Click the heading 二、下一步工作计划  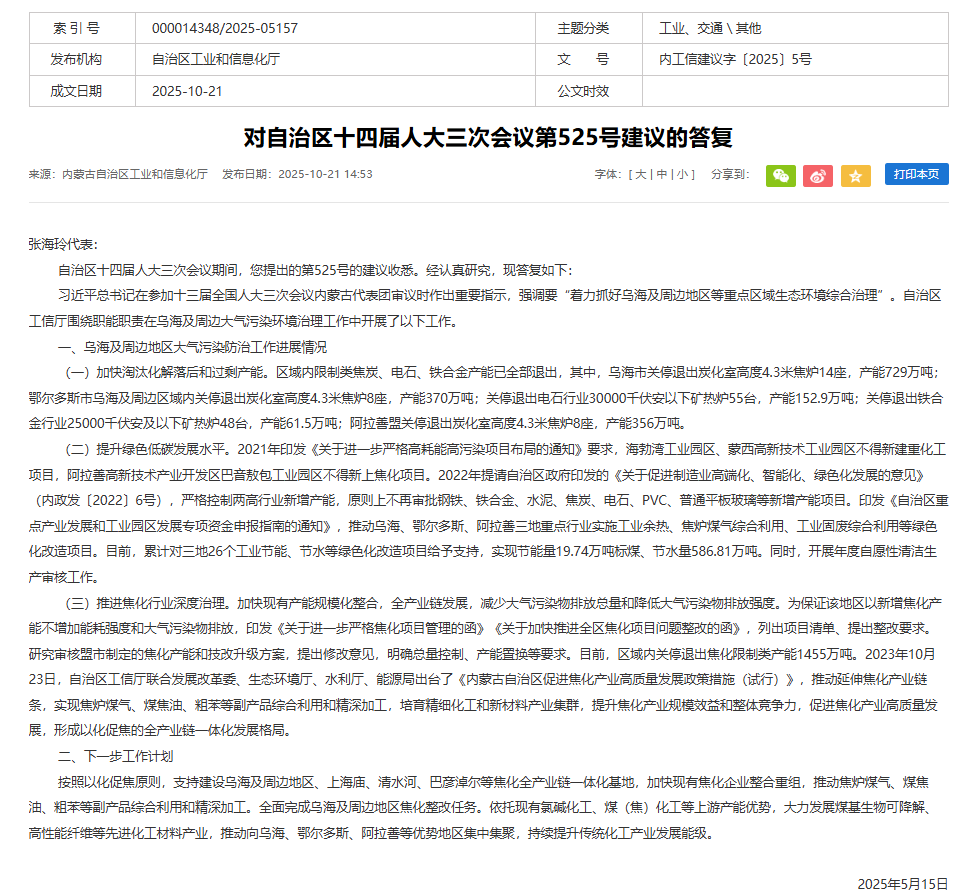(116, 756)
